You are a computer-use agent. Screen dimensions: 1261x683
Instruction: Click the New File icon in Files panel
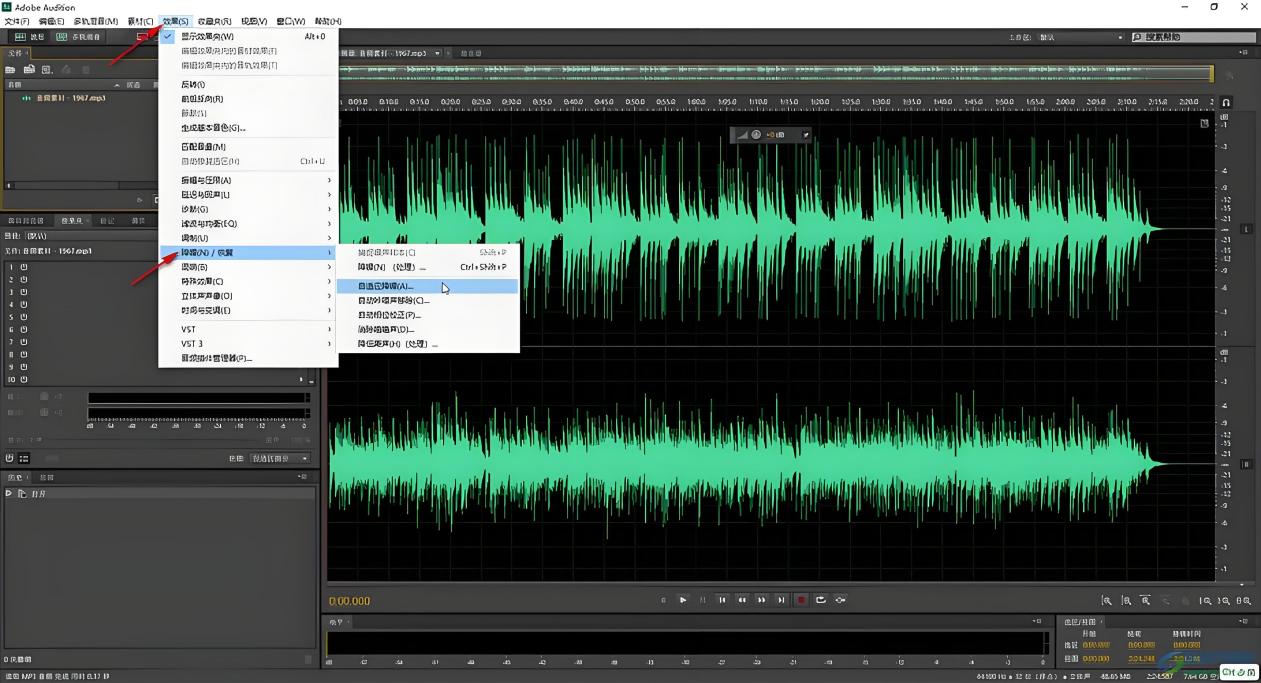tap(47, 69)
